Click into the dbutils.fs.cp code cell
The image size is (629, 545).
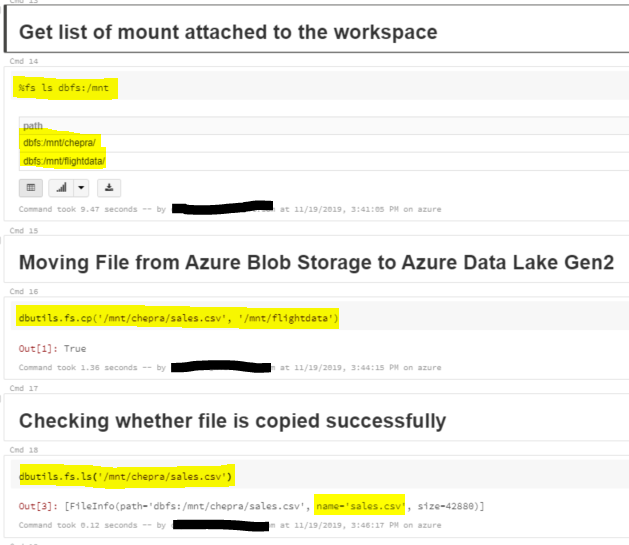[320, 318]
